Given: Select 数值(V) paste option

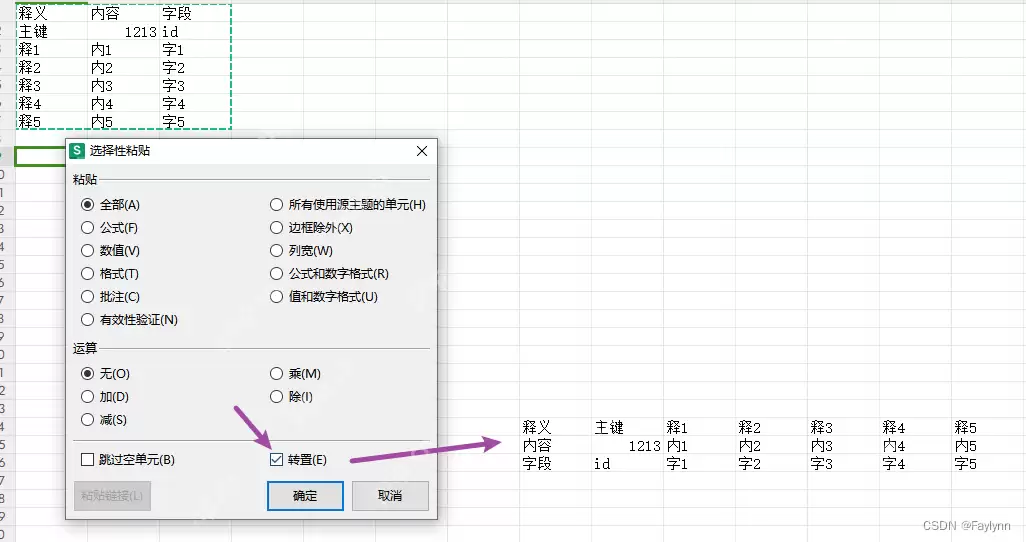Looking at the screenshot, I should click(x=111, y=251).
